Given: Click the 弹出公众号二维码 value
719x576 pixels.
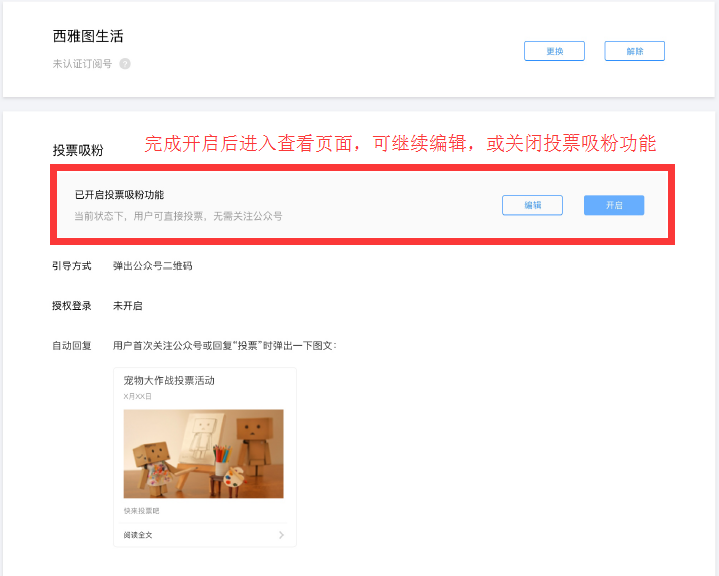Looking at the screenshot, I should [x=152, y=266].
